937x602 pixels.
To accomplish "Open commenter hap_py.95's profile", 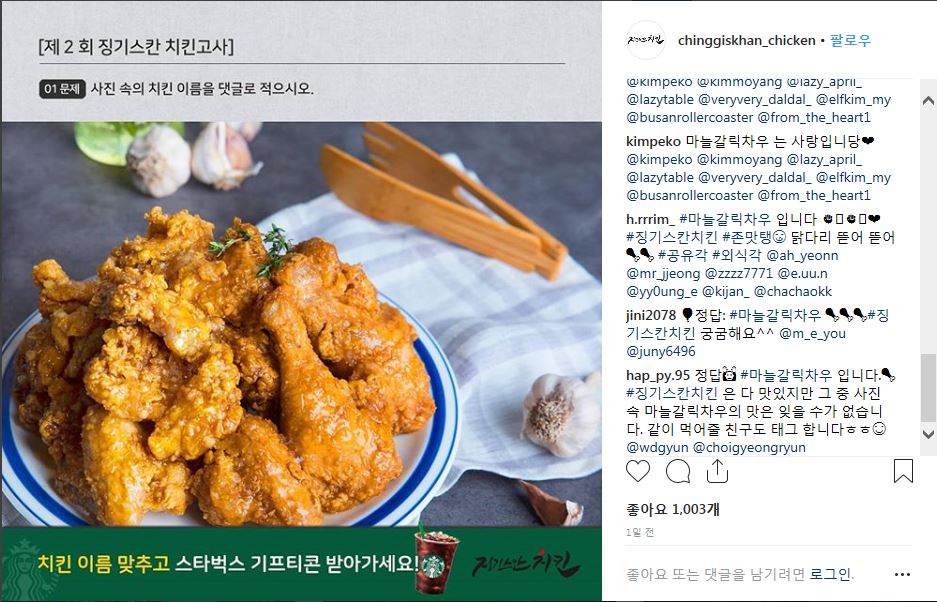I will pyautogui.click(x=658, y=375).
